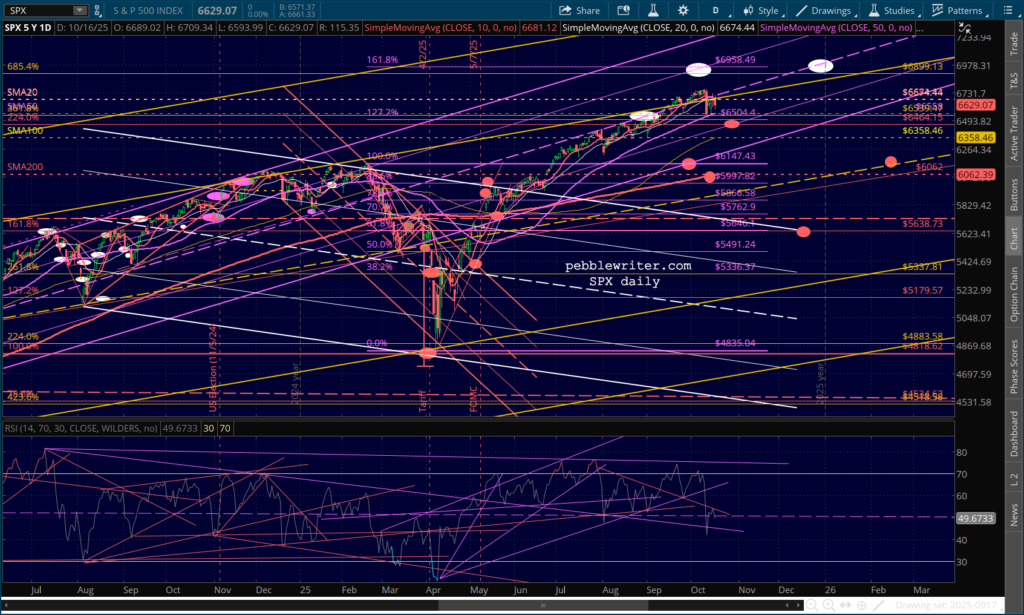1024x615 pixels.
Task: Click the SMA100 label on chart
Action: click(25, 131)
